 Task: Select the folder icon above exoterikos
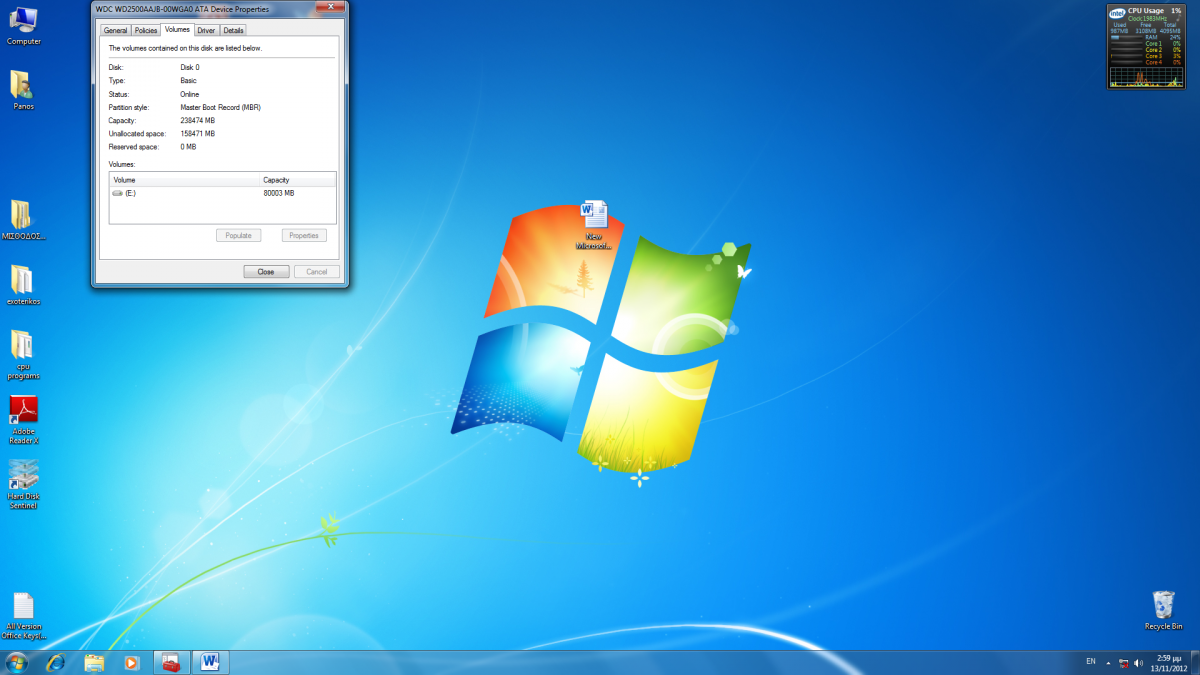coord(22,220)
